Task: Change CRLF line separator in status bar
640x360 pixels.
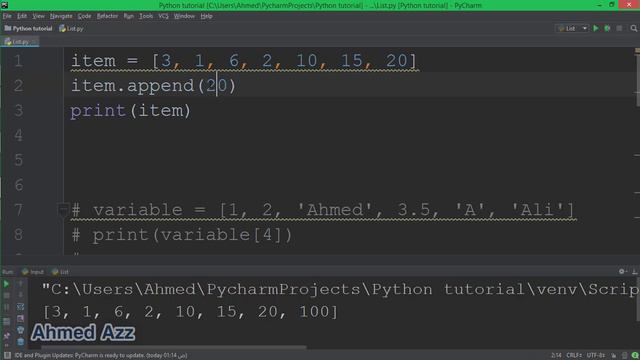Action: click(x=575, y=356)
